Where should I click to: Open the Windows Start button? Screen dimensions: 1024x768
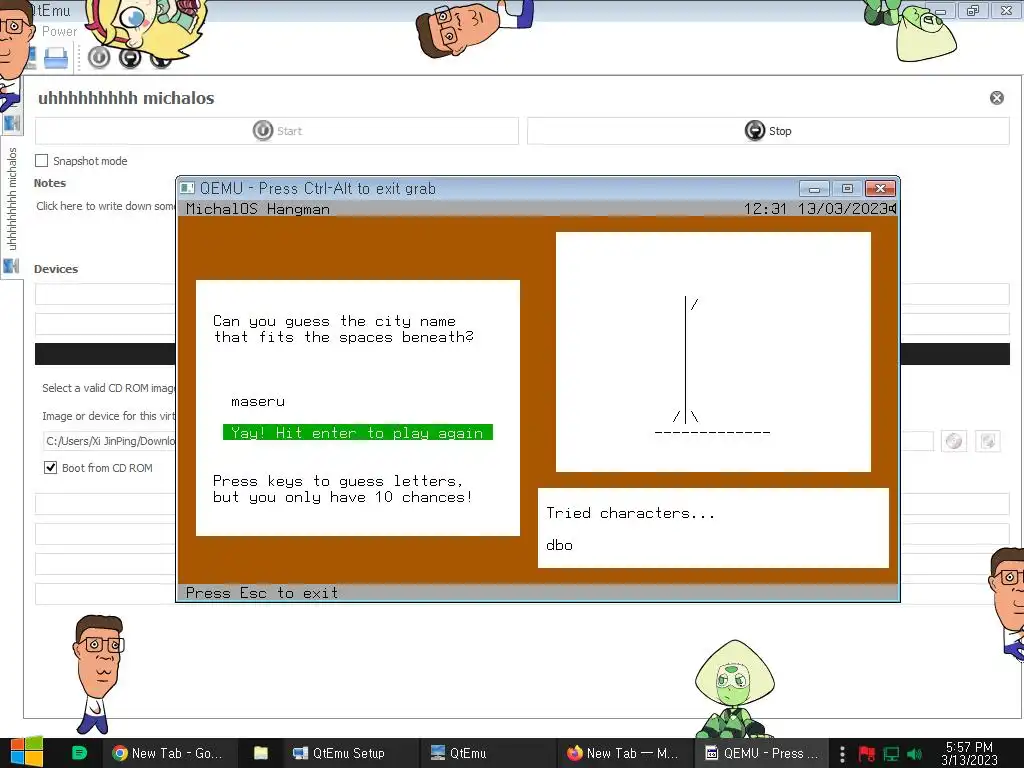click(26, 753)
